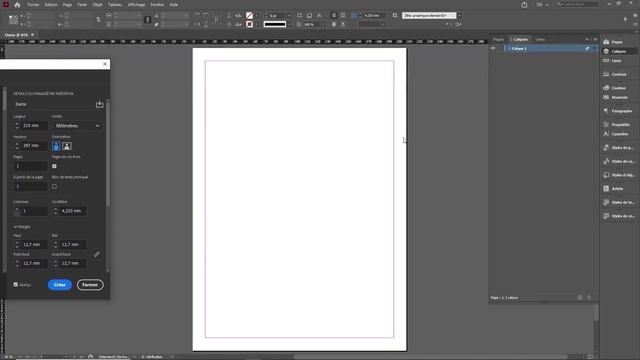The width and height of the screenshot is (640, 360).
Task: Switch to the Pages tab in panel
Action: pyautogui.click(x=498, y=39)
